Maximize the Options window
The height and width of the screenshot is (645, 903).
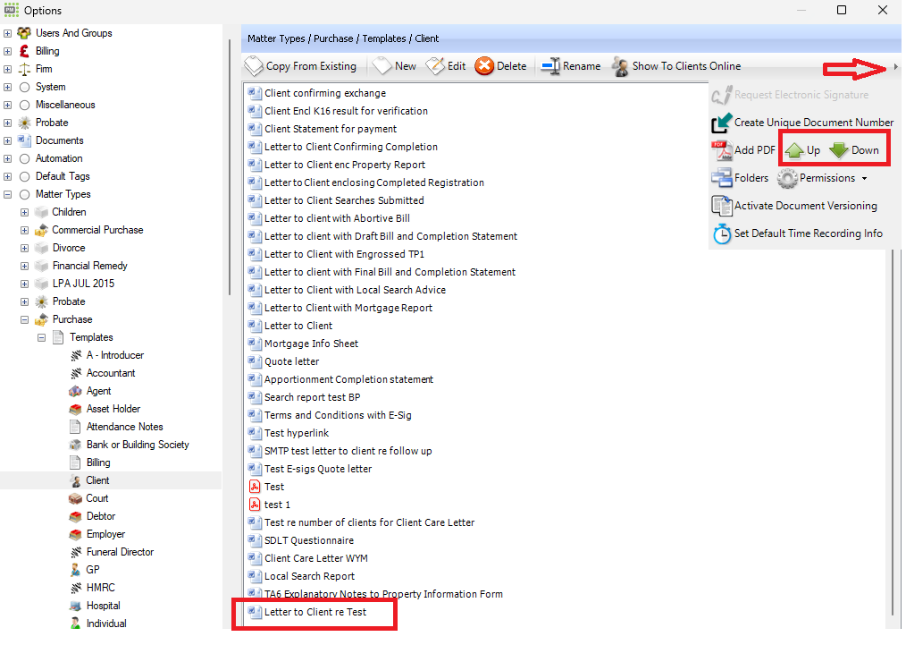click(841, 10)
